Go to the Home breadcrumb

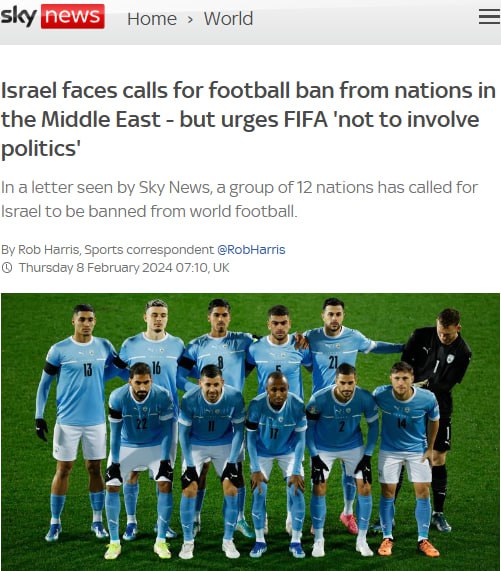tap(152, 19)
